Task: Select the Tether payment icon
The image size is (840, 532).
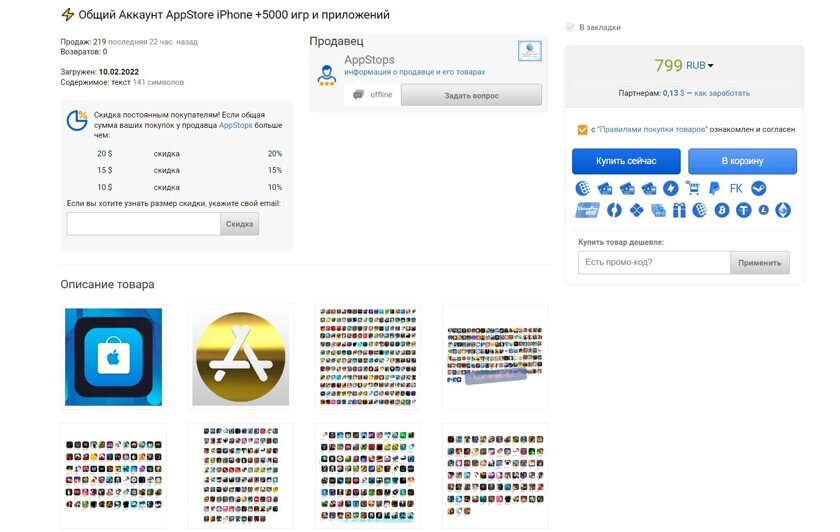Action: point(744,210)
